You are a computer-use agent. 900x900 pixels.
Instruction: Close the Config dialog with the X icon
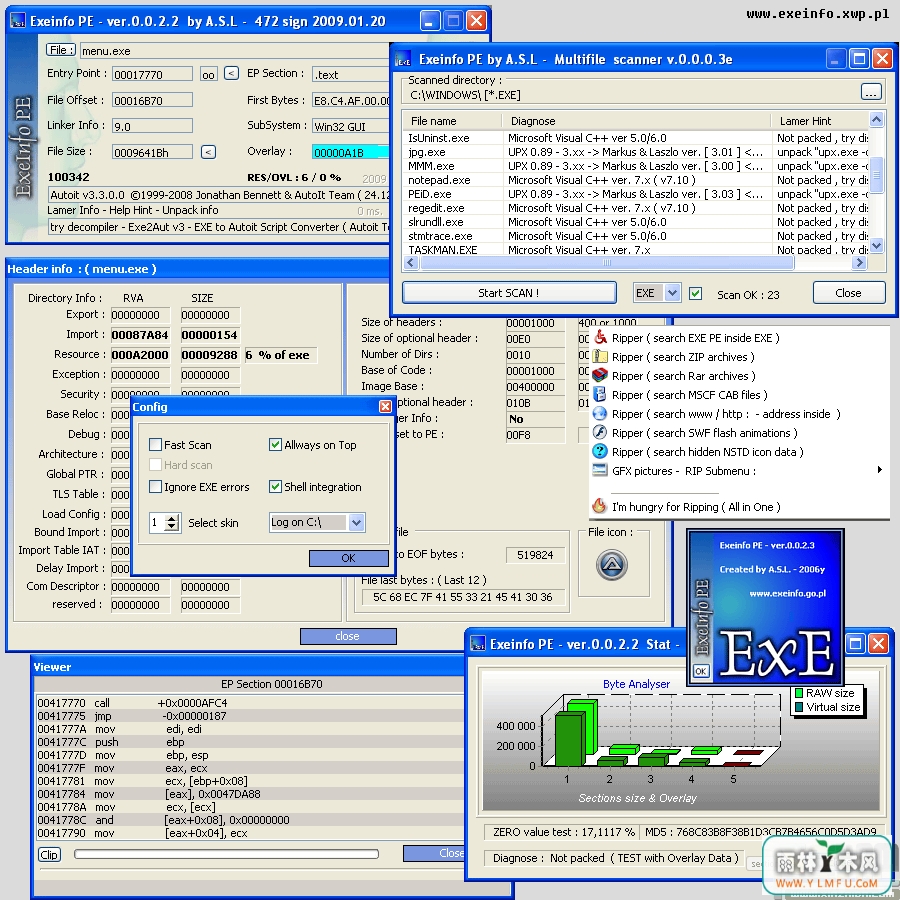pos(385,406)
